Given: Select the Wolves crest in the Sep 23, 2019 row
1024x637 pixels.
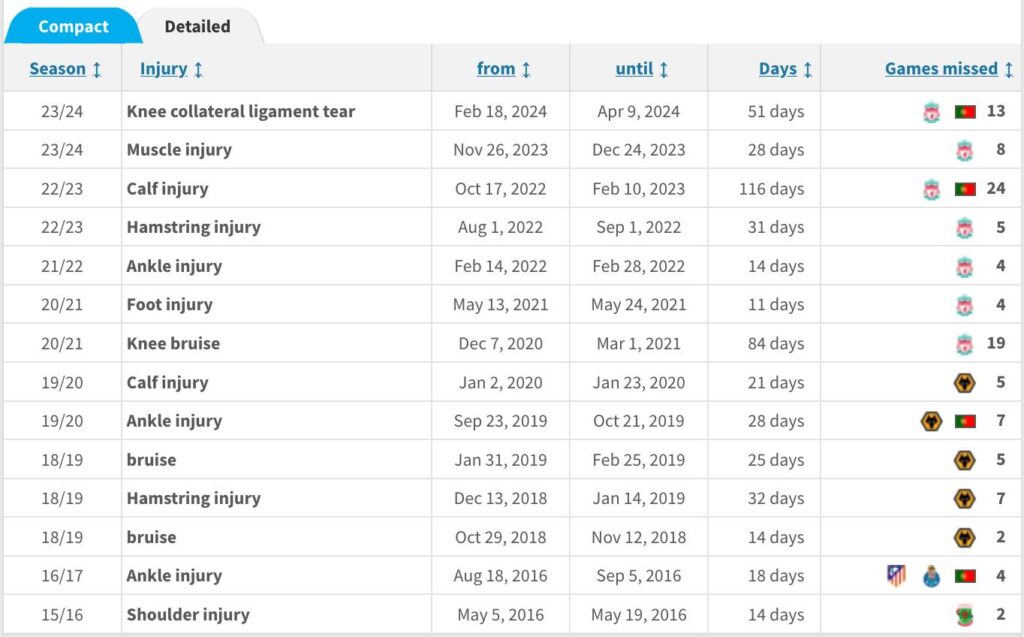Looking at the screenshot, I should click(x=932, y=421).
